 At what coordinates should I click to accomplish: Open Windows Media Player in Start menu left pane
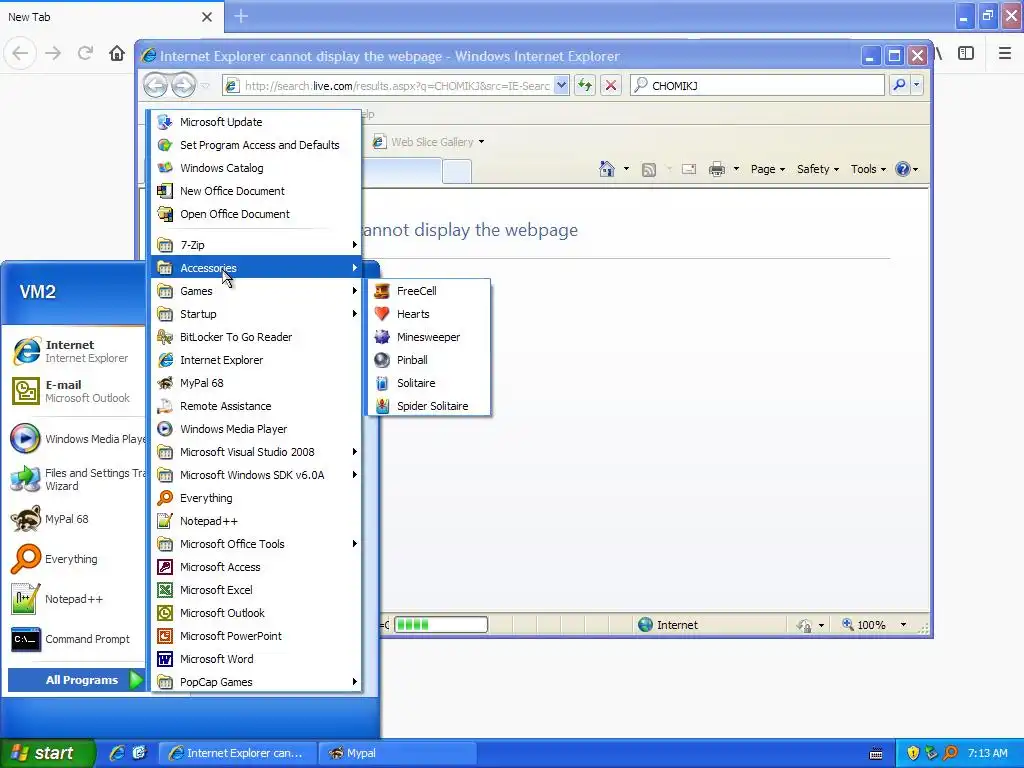75,439
